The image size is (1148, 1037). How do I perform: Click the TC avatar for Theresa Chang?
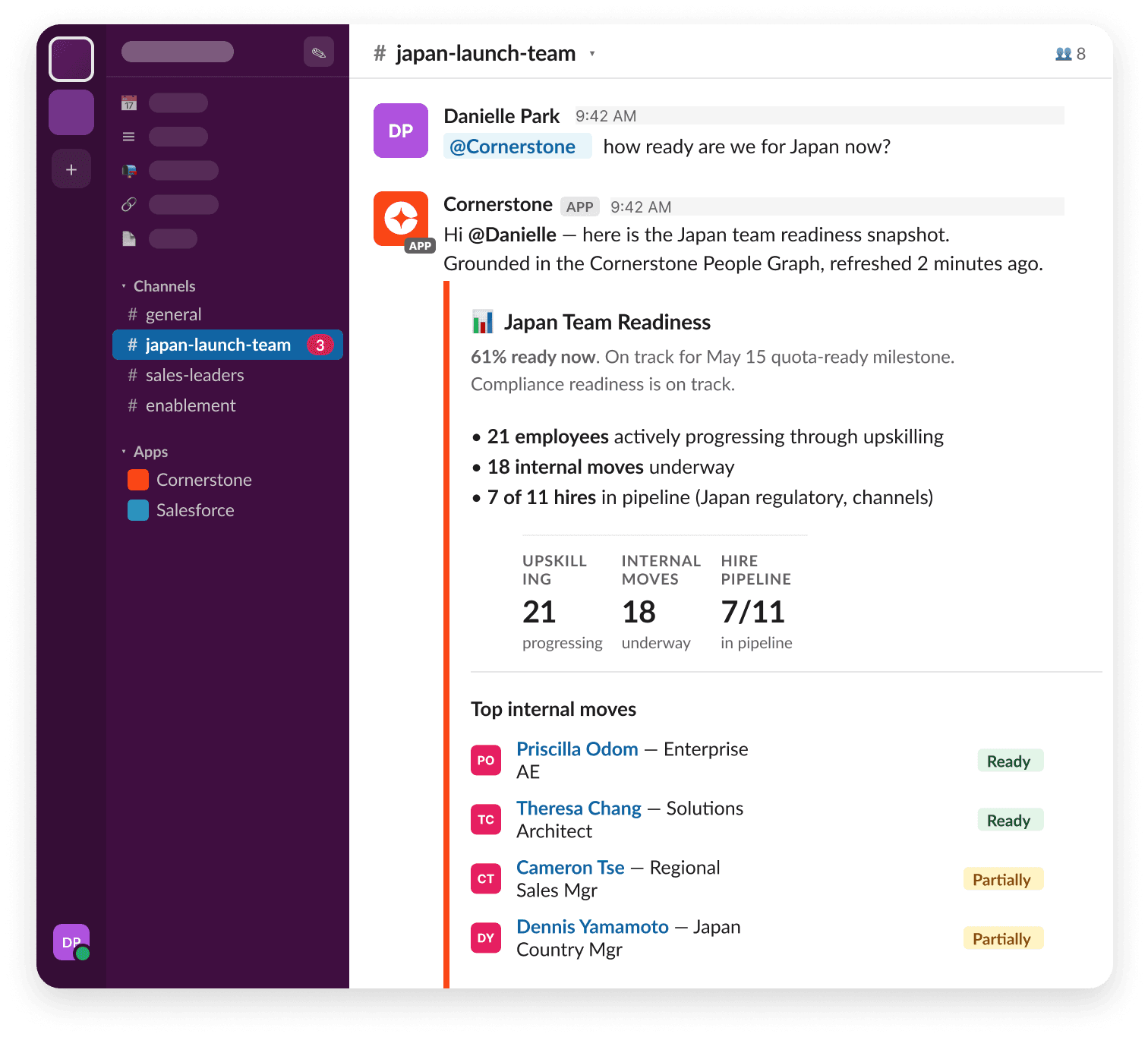pyautogui.click(x=486, y=819)
